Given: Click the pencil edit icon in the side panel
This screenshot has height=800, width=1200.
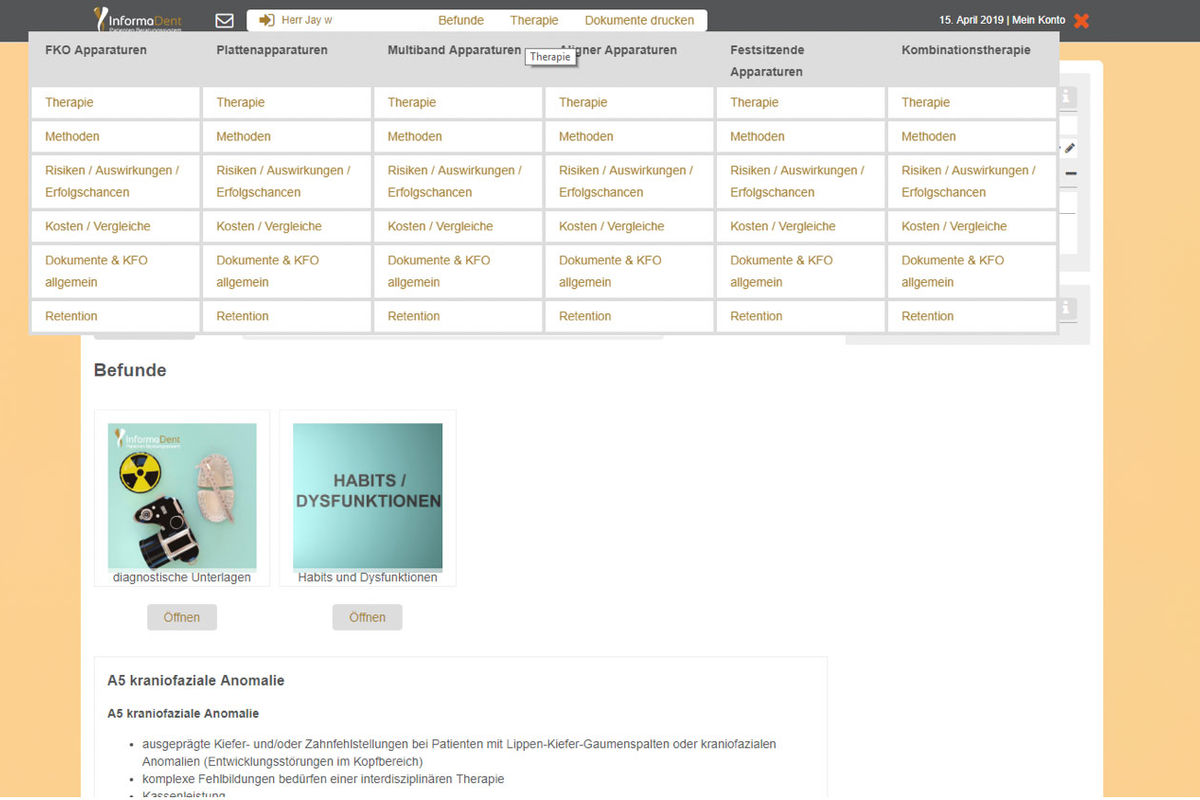Looking at the screenshot, I should tap(1070, 147).
